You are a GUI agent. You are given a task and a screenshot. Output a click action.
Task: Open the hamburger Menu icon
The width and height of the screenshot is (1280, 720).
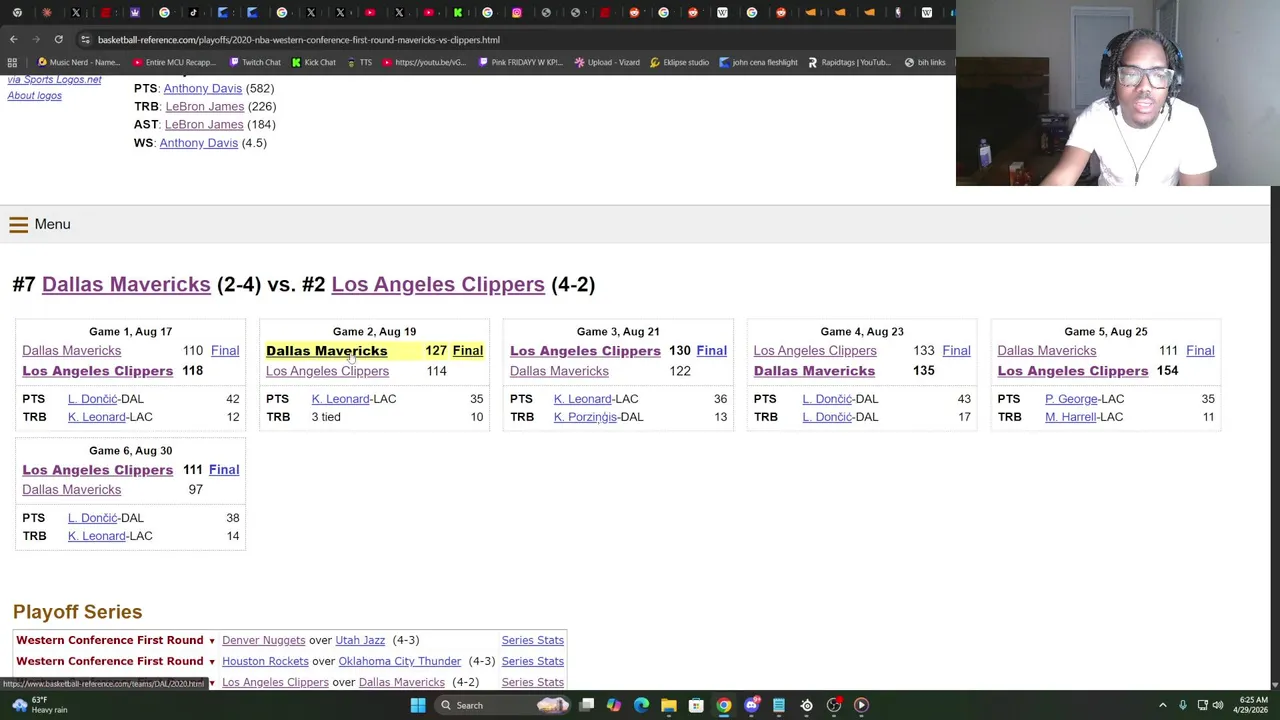(18, 225)
